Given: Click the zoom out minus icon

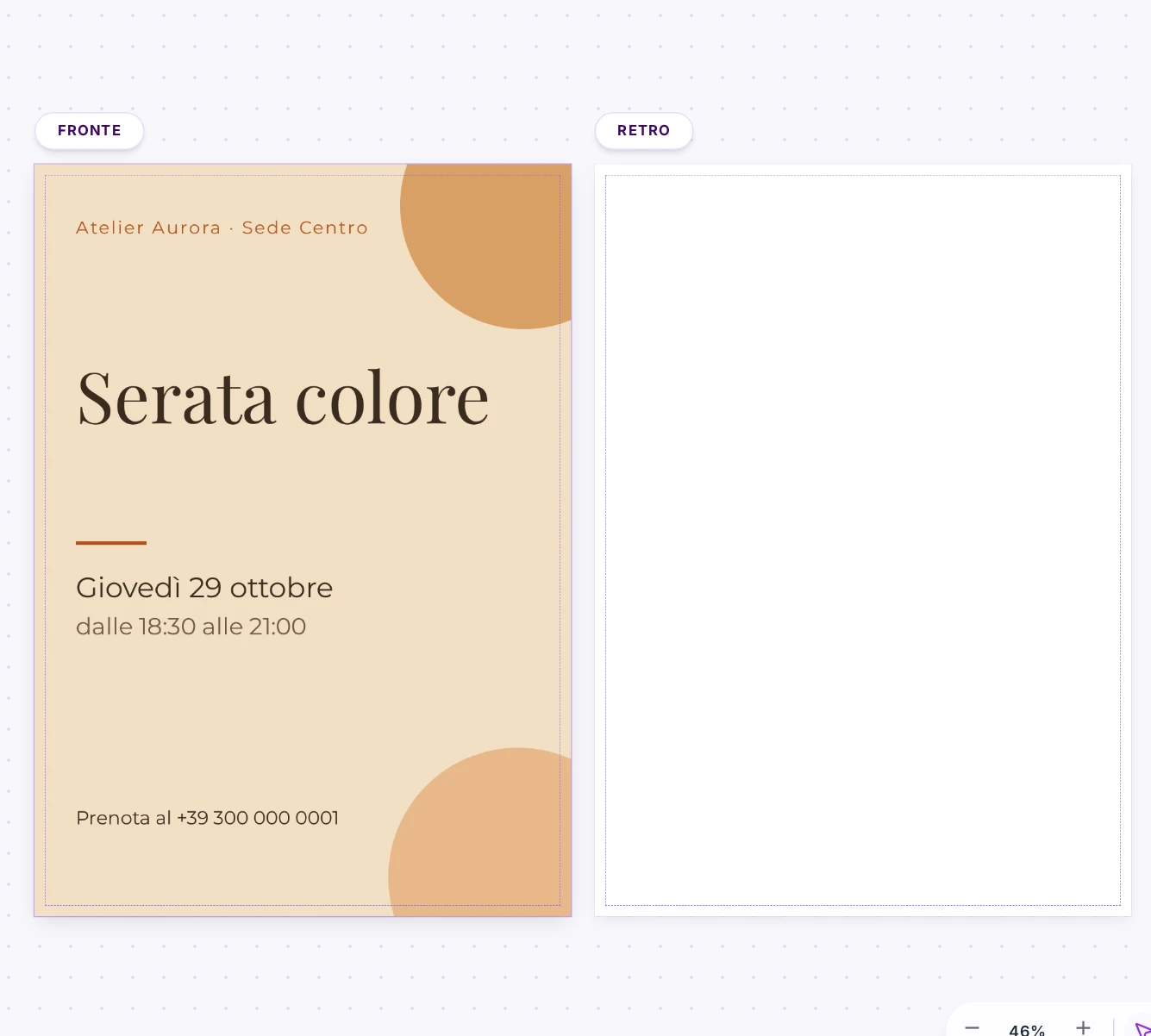Looking at the screenshot, I should 972,1027.
